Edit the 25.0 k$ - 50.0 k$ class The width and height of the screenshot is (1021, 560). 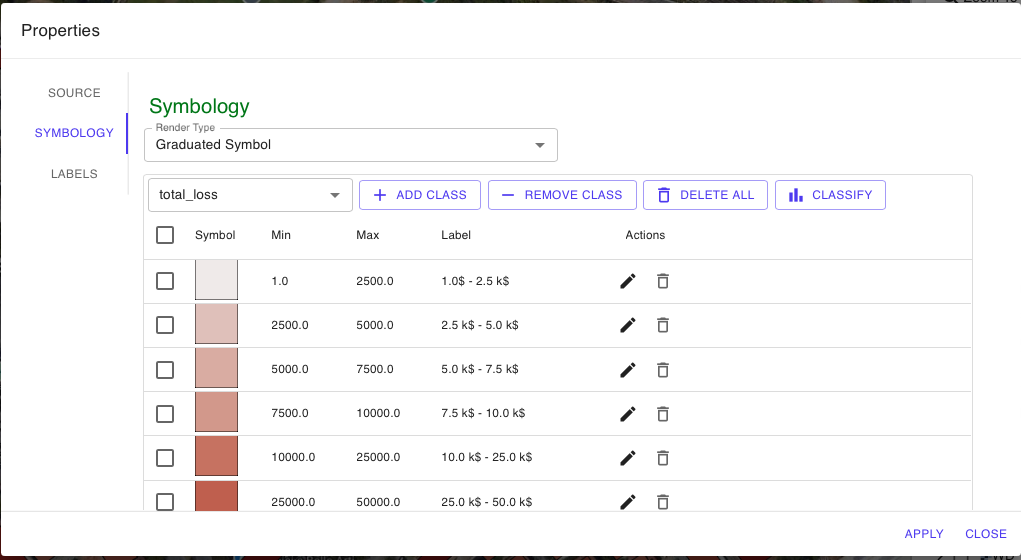pos(628,501)
